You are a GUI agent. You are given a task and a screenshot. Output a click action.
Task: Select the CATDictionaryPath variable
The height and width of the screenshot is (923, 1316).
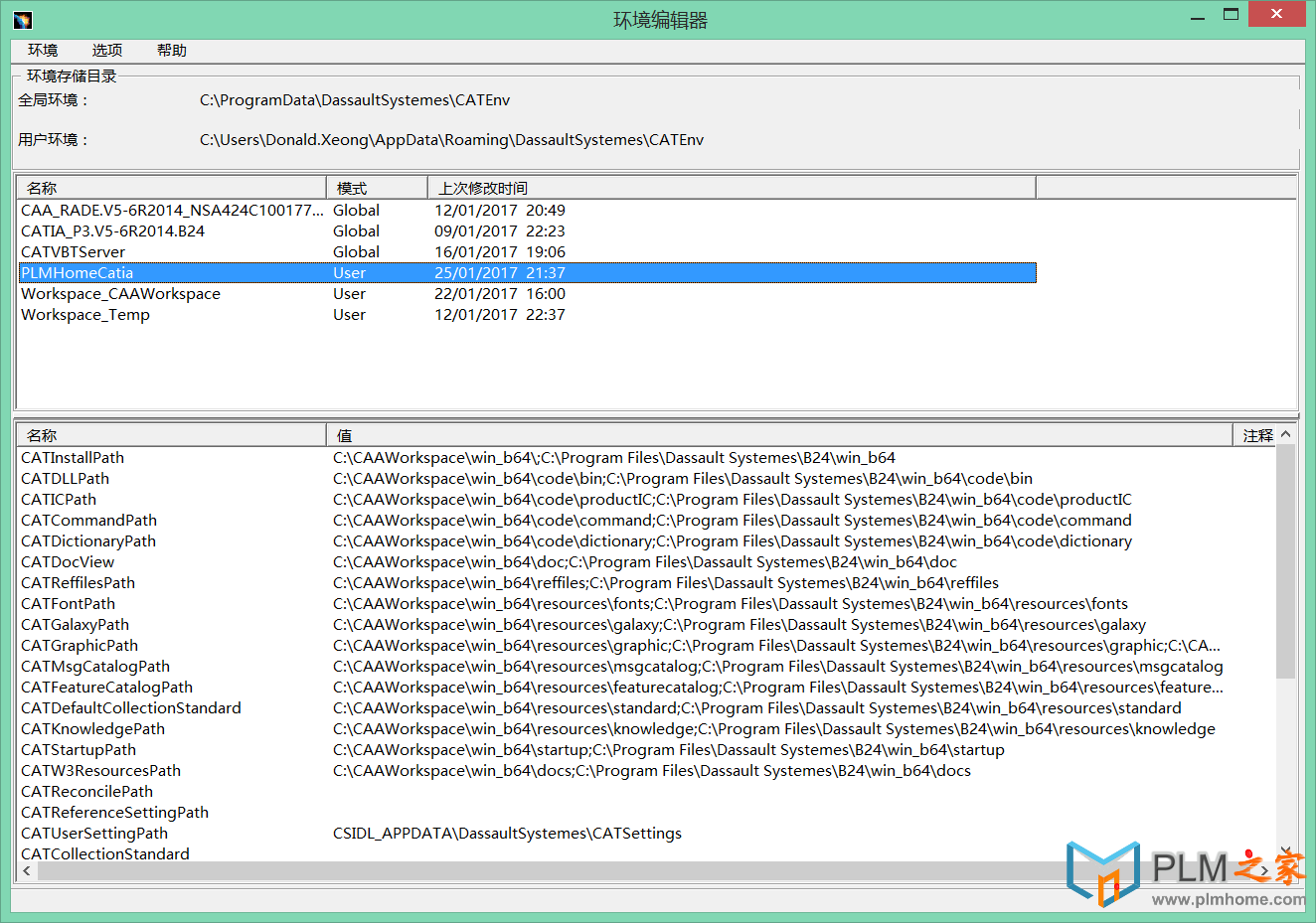point(88,541)
